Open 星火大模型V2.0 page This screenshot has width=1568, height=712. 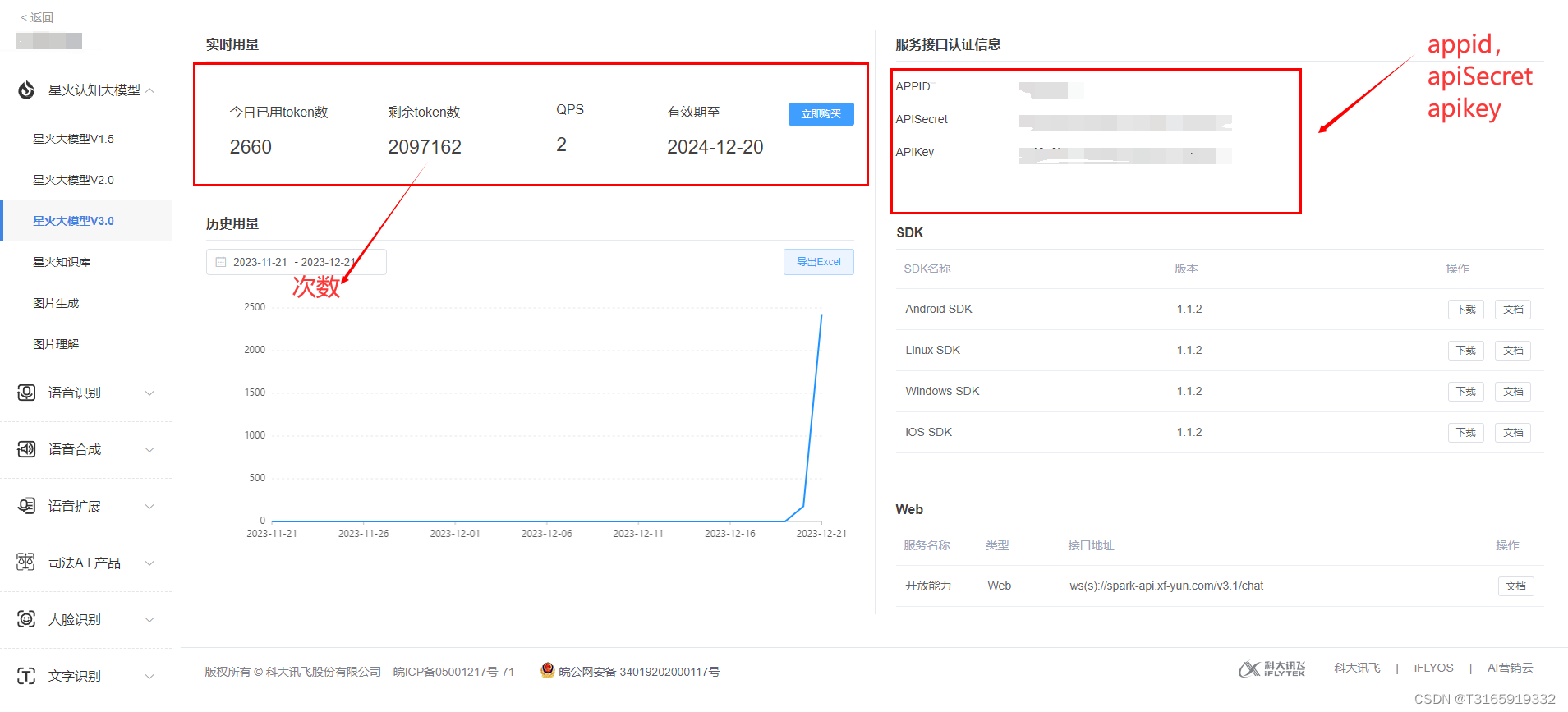[x=73, y=180]
